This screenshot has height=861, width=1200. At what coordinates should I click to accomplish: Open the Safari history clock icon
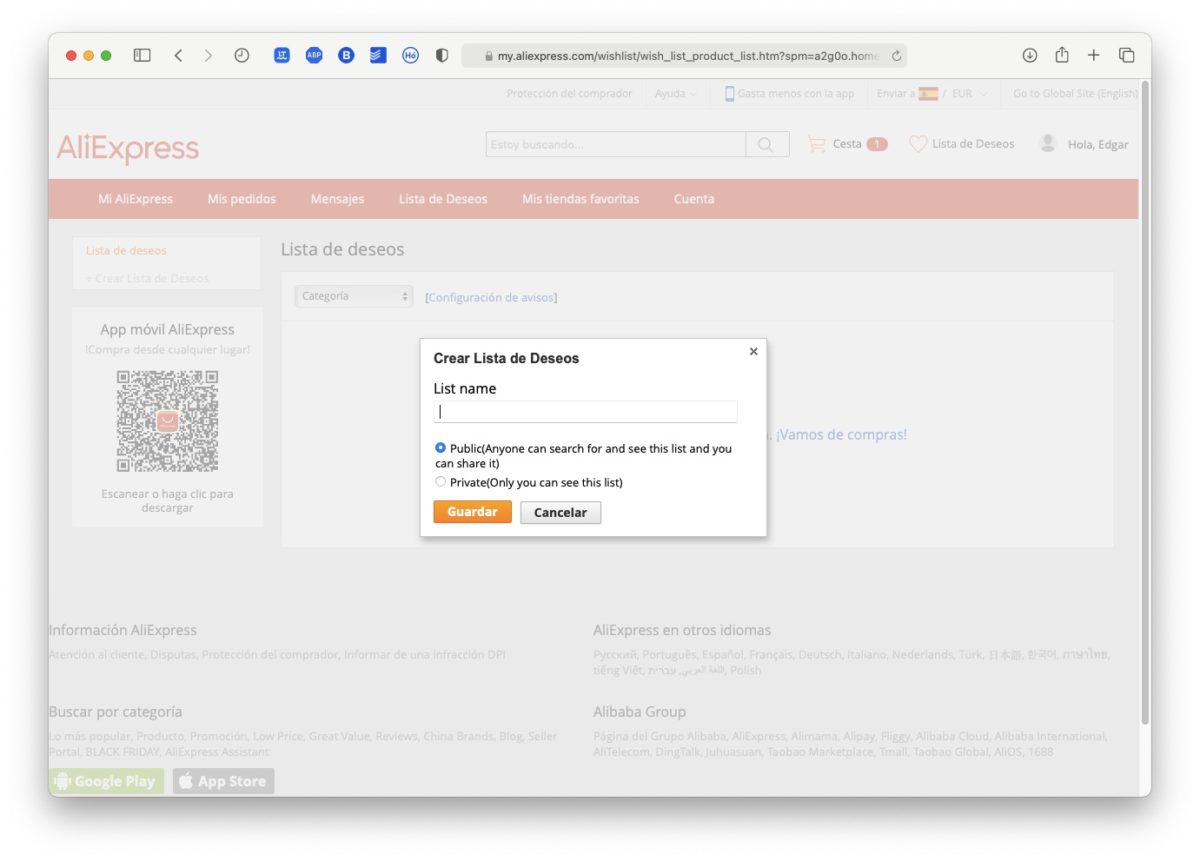(x=242, y=56)
